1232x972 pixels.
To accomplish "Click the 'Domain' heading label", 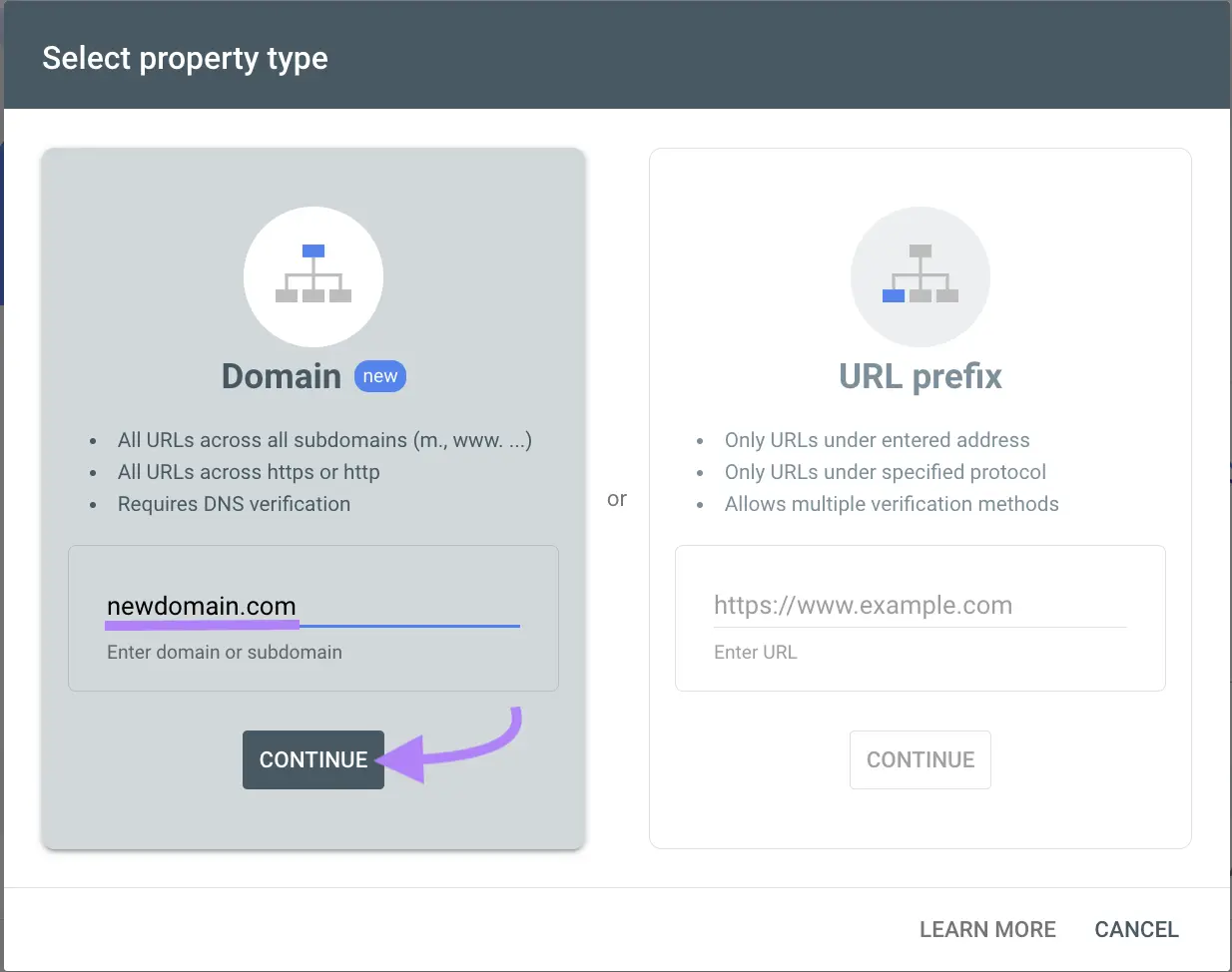I will (x=281, y=376).
